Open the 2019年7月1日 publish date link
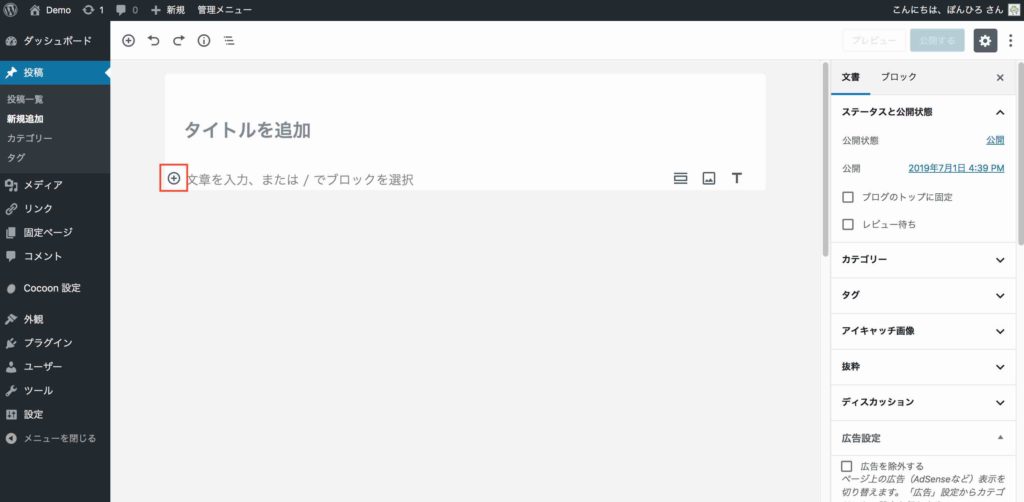Image resolution: width=1024 pixels, height=502 pixels. tap(956, 168)
